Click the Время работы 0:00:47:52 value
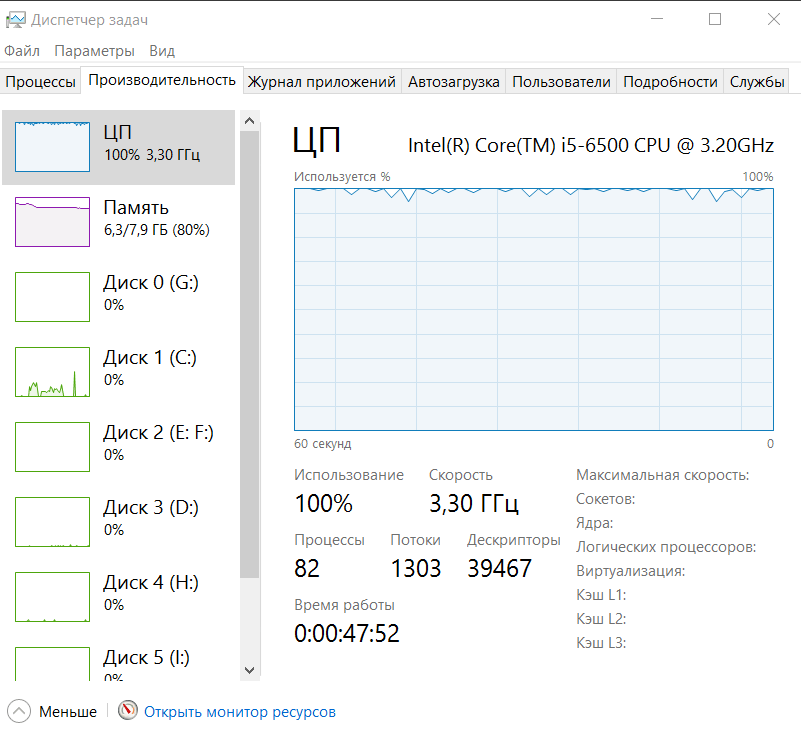Image resolution: width=801 pixels, height=738 pixels. (x=347, y=633)
